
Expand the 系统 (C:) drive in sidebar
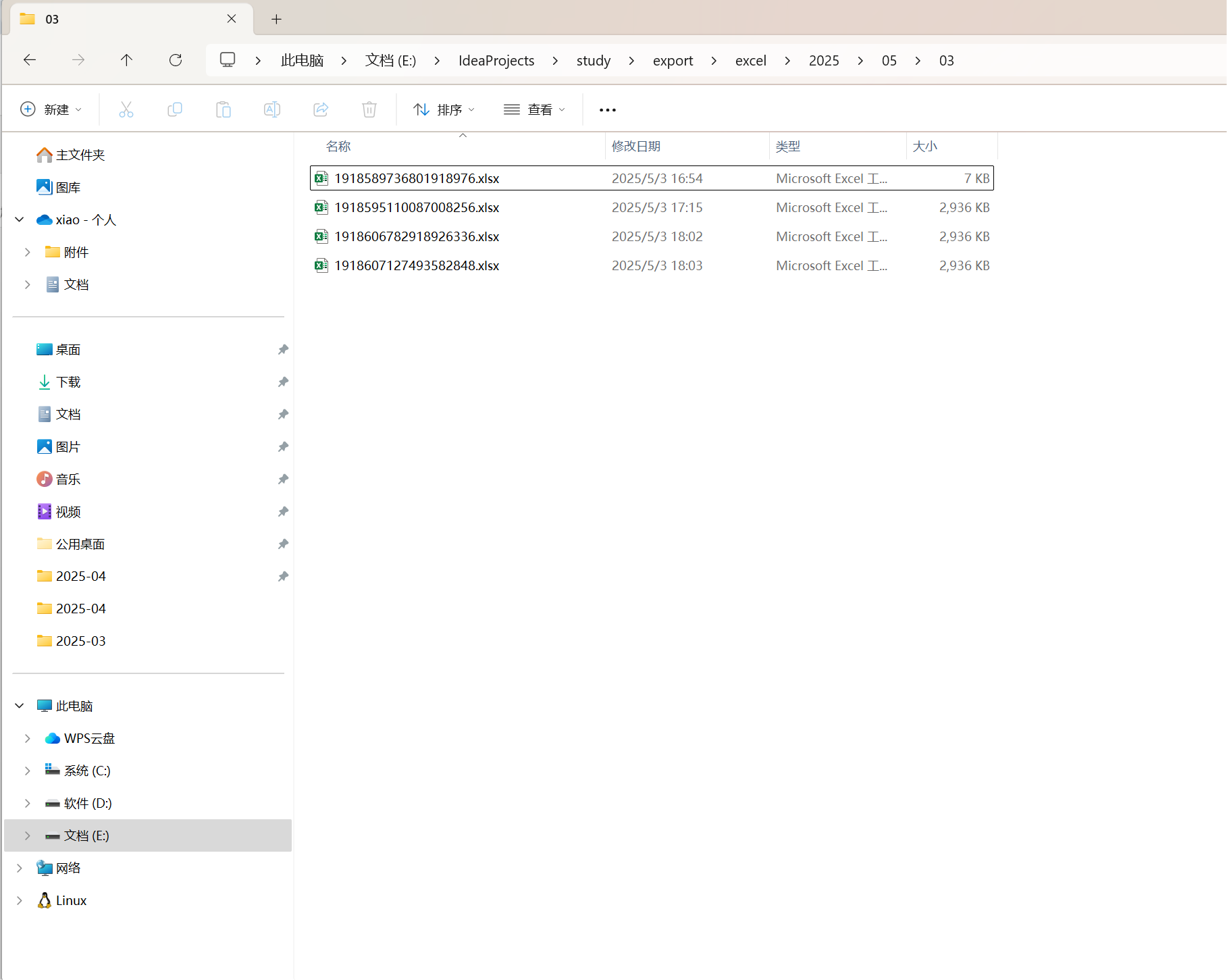click(27, 770)
